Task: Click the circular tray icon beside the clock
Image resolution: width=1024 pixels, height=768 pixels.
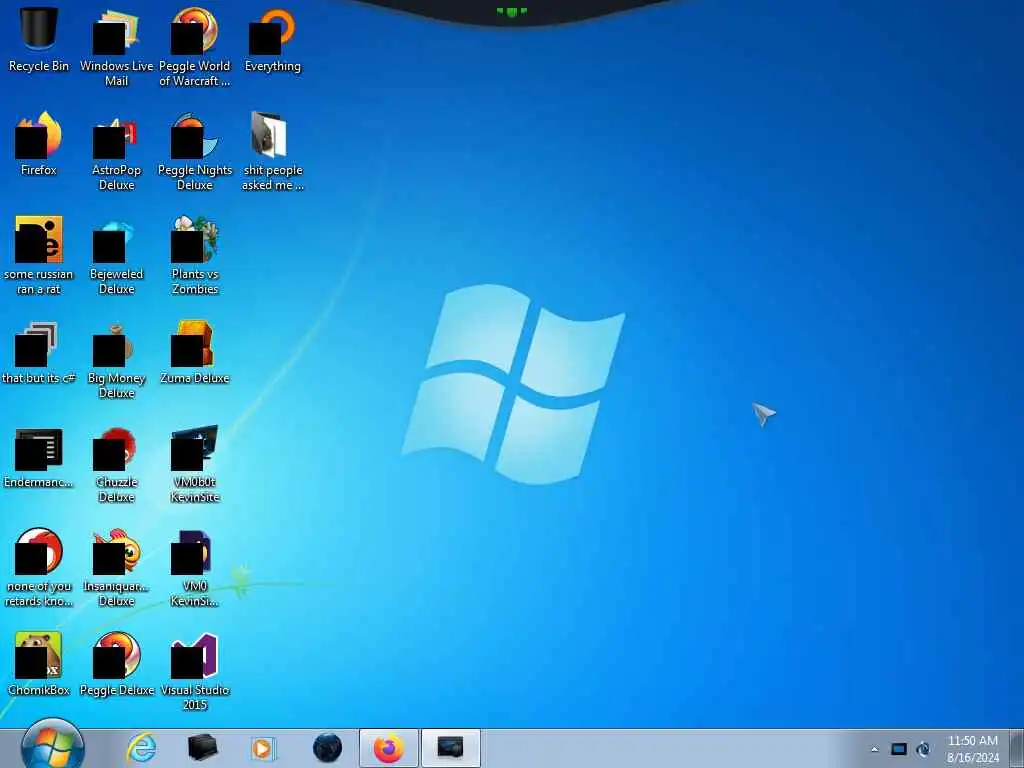Action: [923, 749]
